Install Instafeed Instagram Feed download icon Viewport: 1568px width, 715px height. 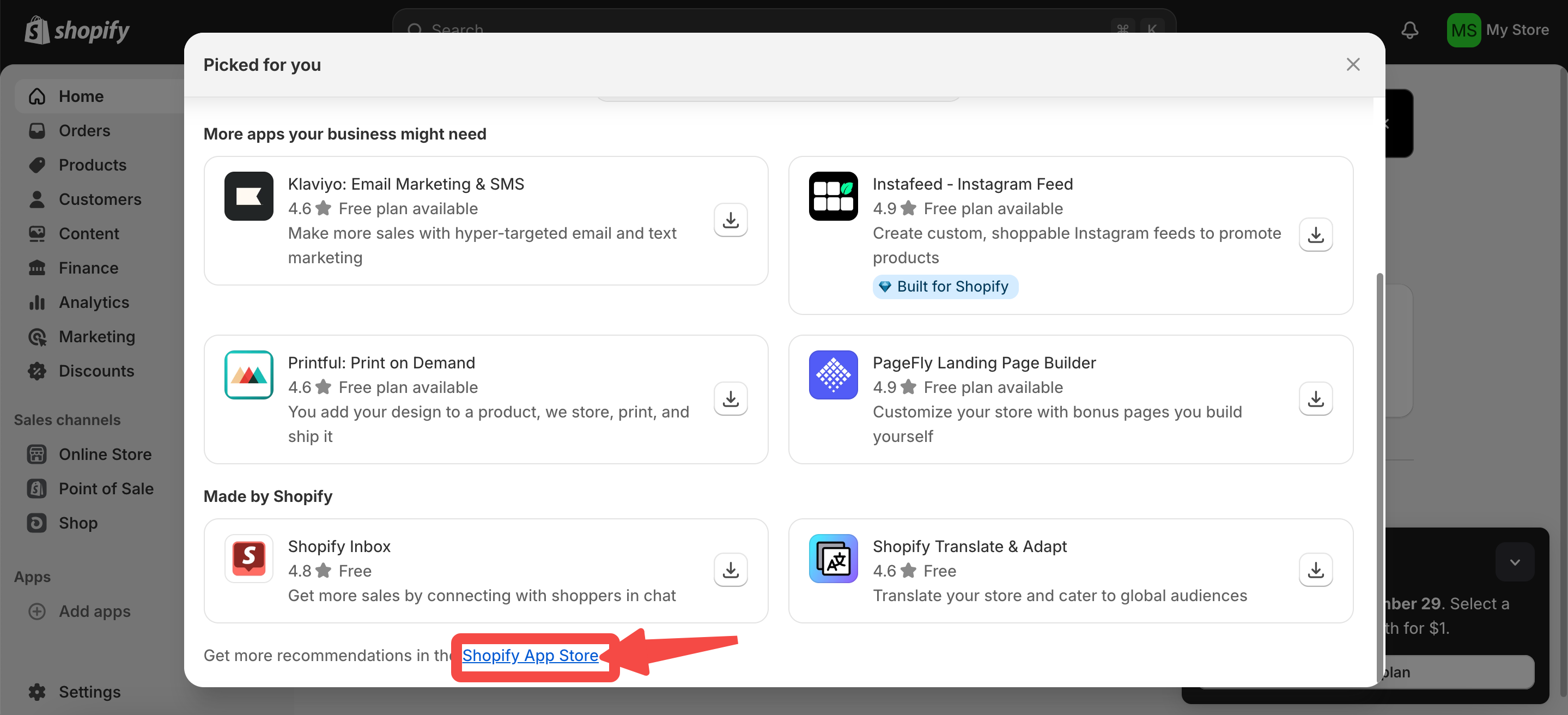point(1315,234)
